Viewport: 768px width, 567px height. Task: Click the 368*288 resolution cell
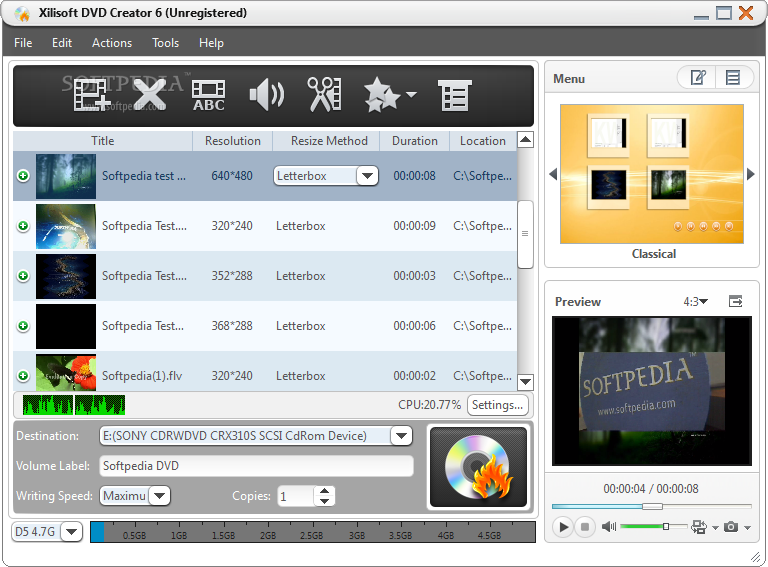(232, 326)
